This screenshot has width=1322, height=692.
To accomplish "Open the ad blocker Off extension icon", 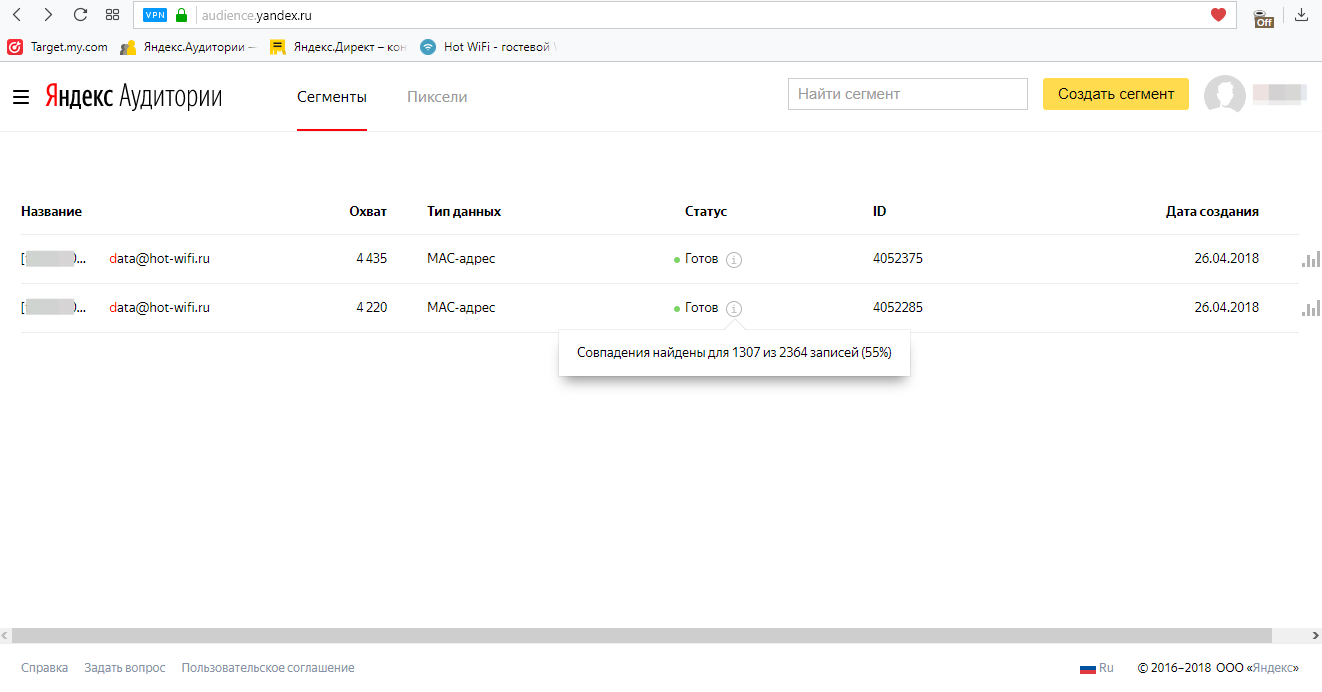I will point(1264,16).
